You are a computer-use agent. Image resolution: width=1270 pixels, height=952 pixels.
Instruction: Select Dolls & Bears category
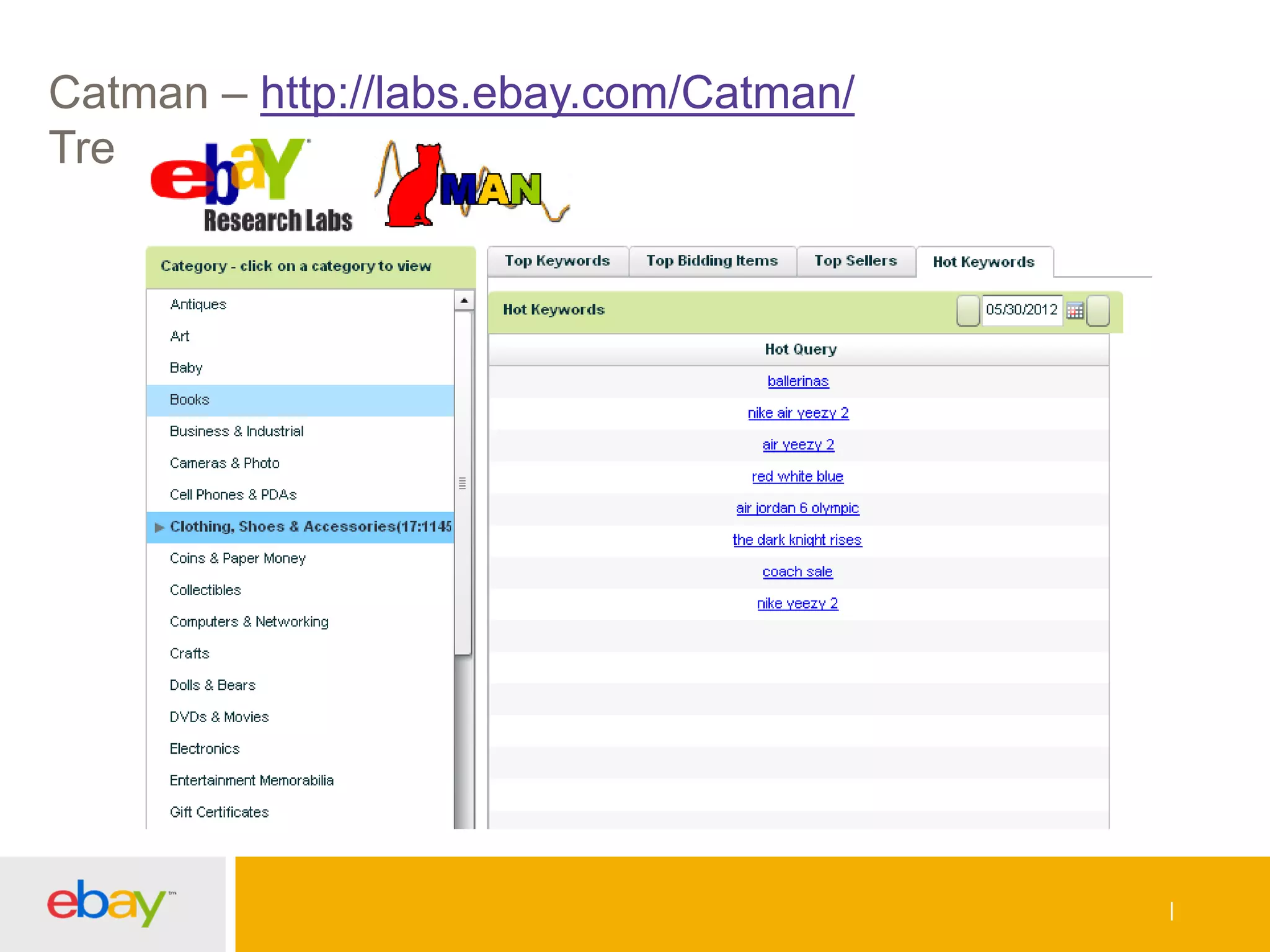[300, 685]
